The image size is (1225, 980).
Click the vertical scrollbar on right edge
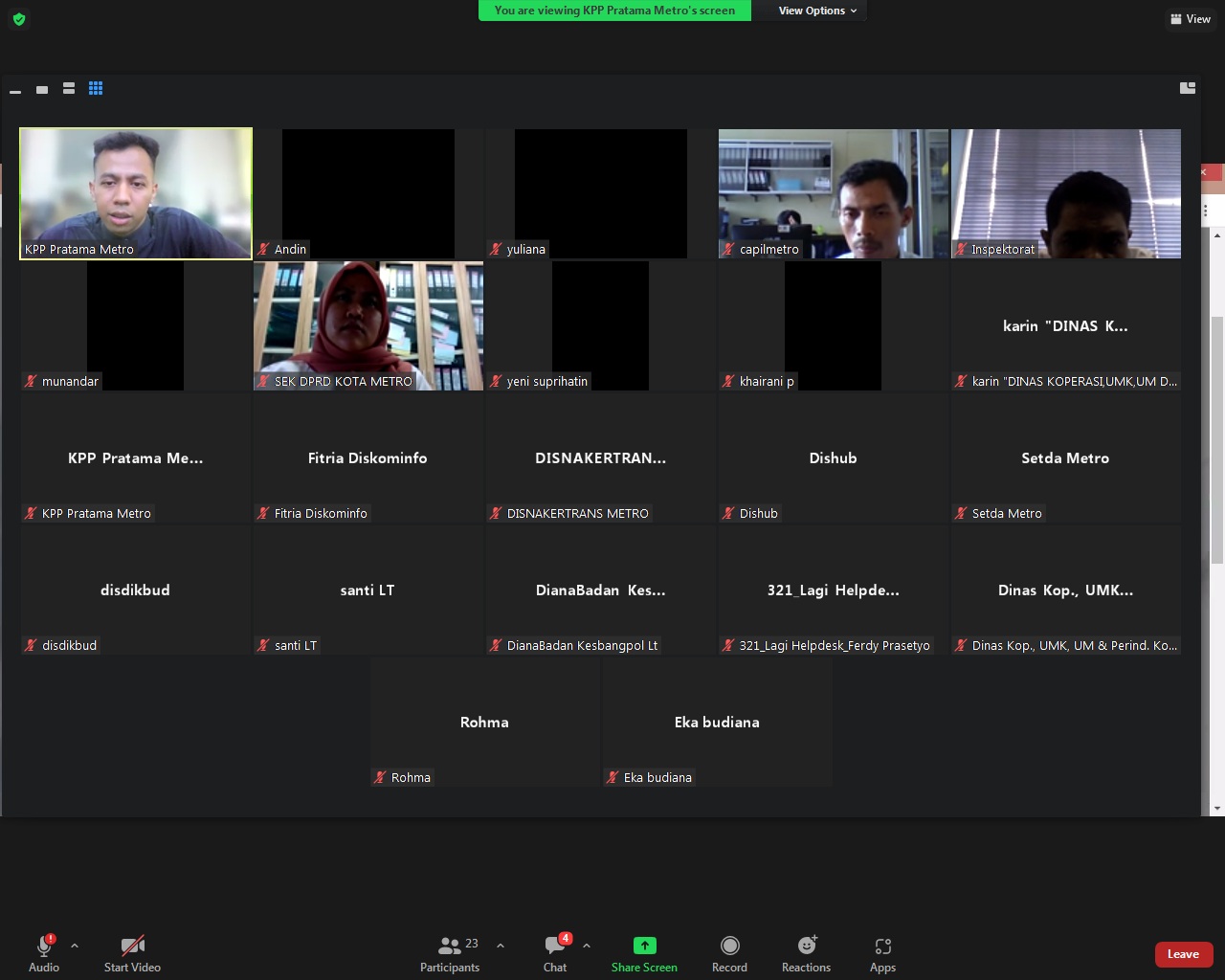point(1216,440)
